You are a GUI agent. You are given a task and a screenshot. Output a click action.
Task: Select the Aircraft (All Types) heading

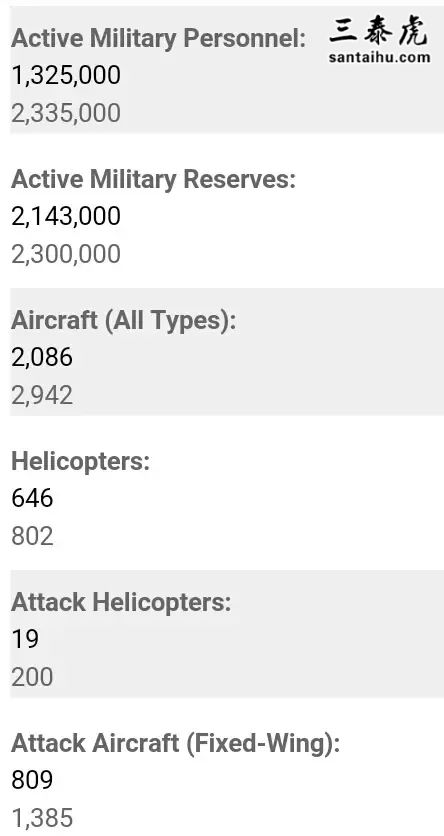(123, 320)
